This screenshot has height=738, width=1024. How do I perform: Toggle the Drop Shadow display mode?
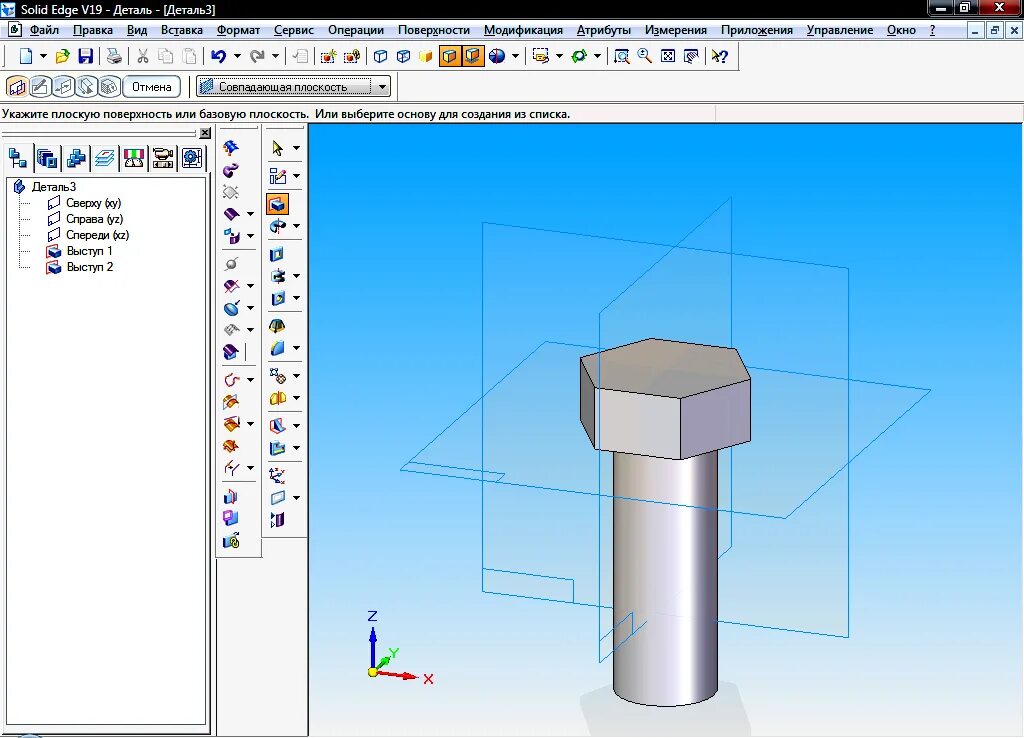[472, 56]
